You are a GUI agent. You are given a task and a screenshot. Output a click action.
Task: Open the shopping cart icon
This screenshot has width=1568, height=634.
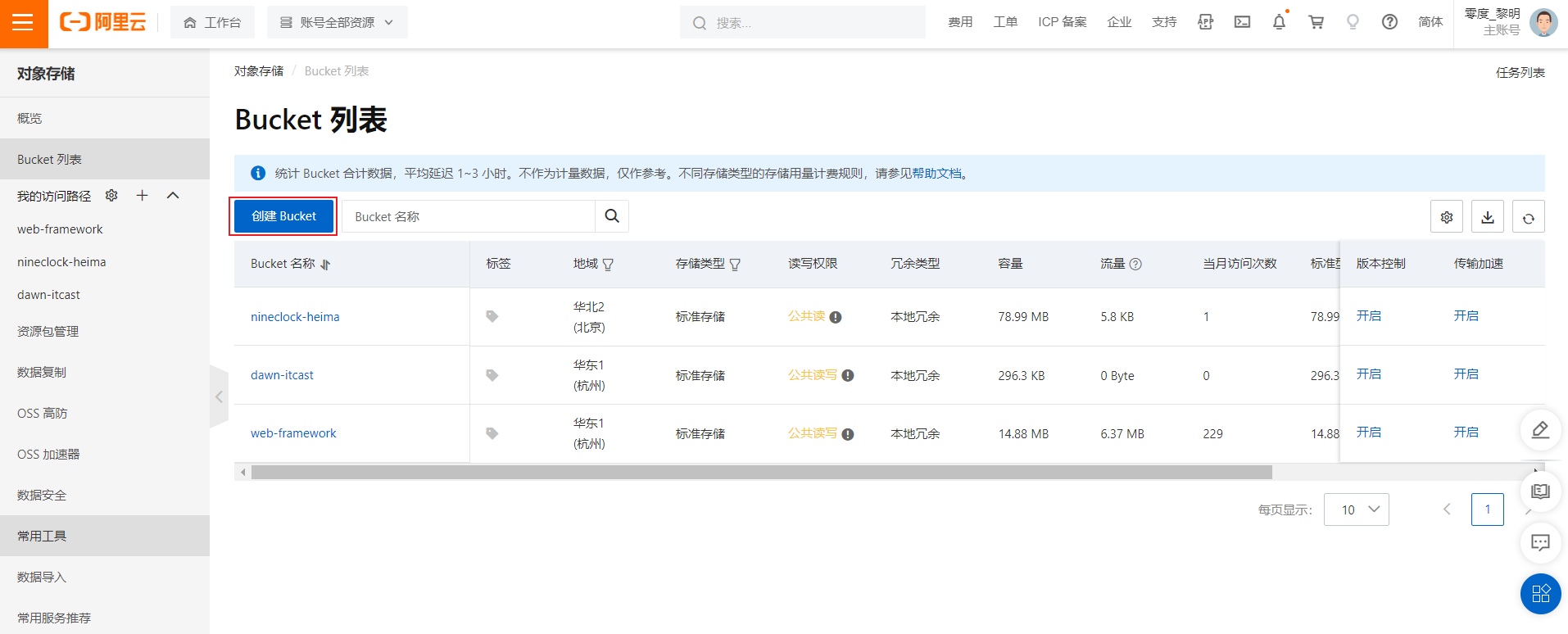[1316, 22]
